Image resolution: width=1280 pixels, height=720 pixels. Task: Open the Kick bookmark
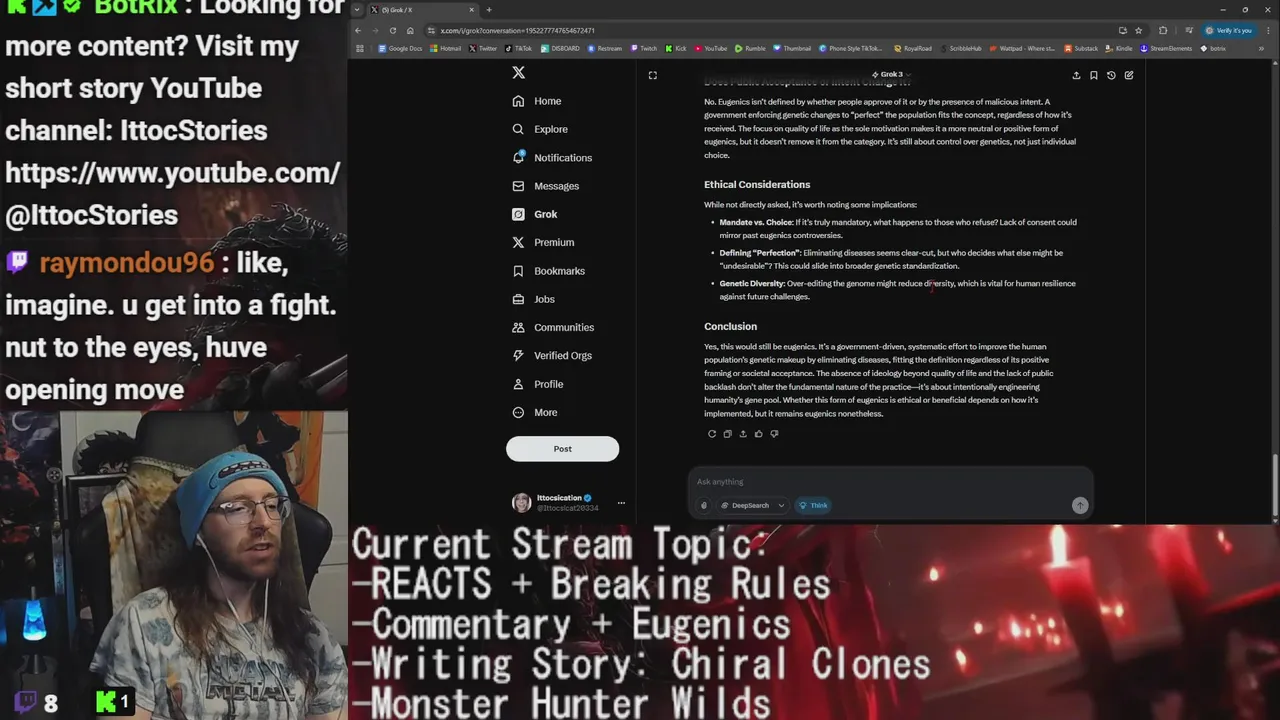[x=676, y=48]
